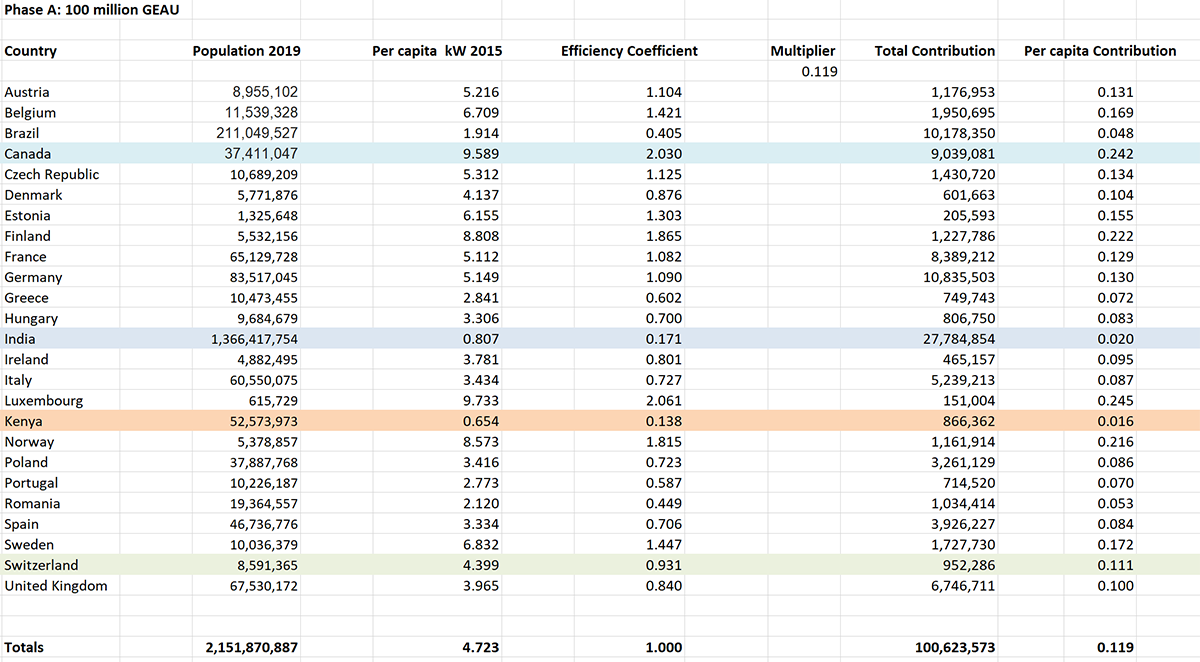Select the 'Total Contribution' header cell
This screenshot has width=1200, height=662.
click(x=935, y=51)
